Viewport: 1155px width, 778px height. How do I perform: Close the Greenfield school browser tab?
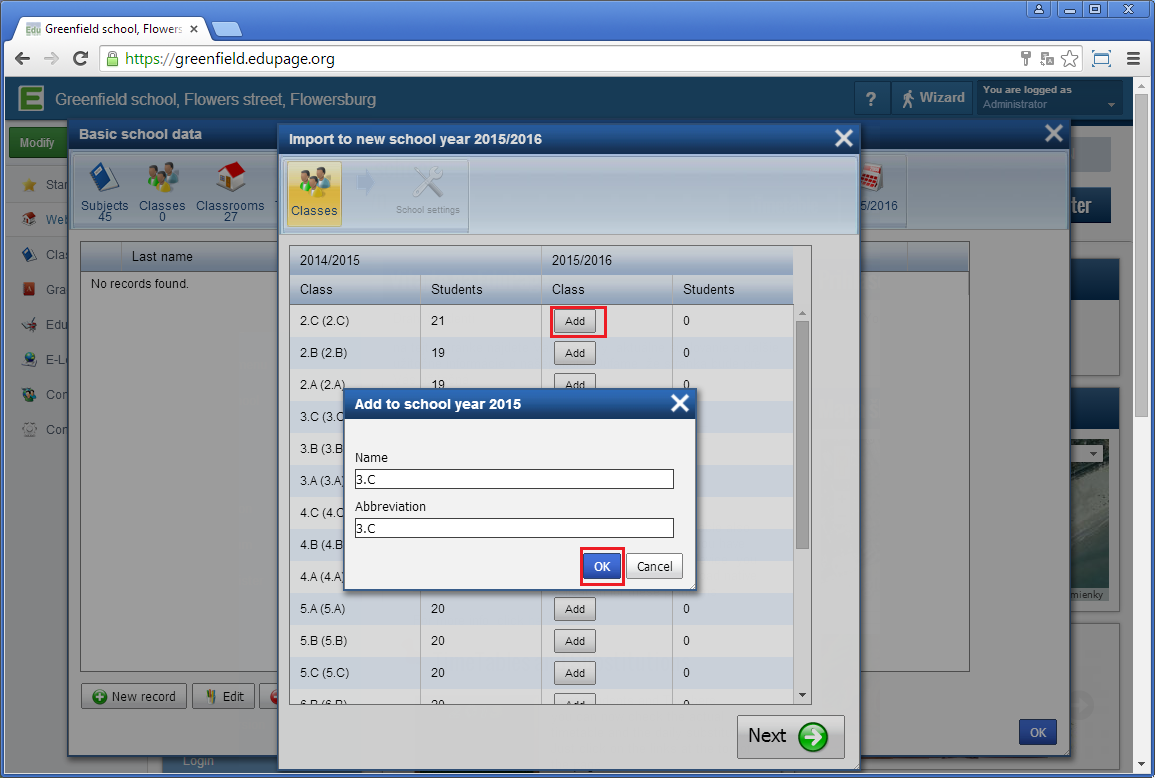pyautogui.click(x=194, y=29)
